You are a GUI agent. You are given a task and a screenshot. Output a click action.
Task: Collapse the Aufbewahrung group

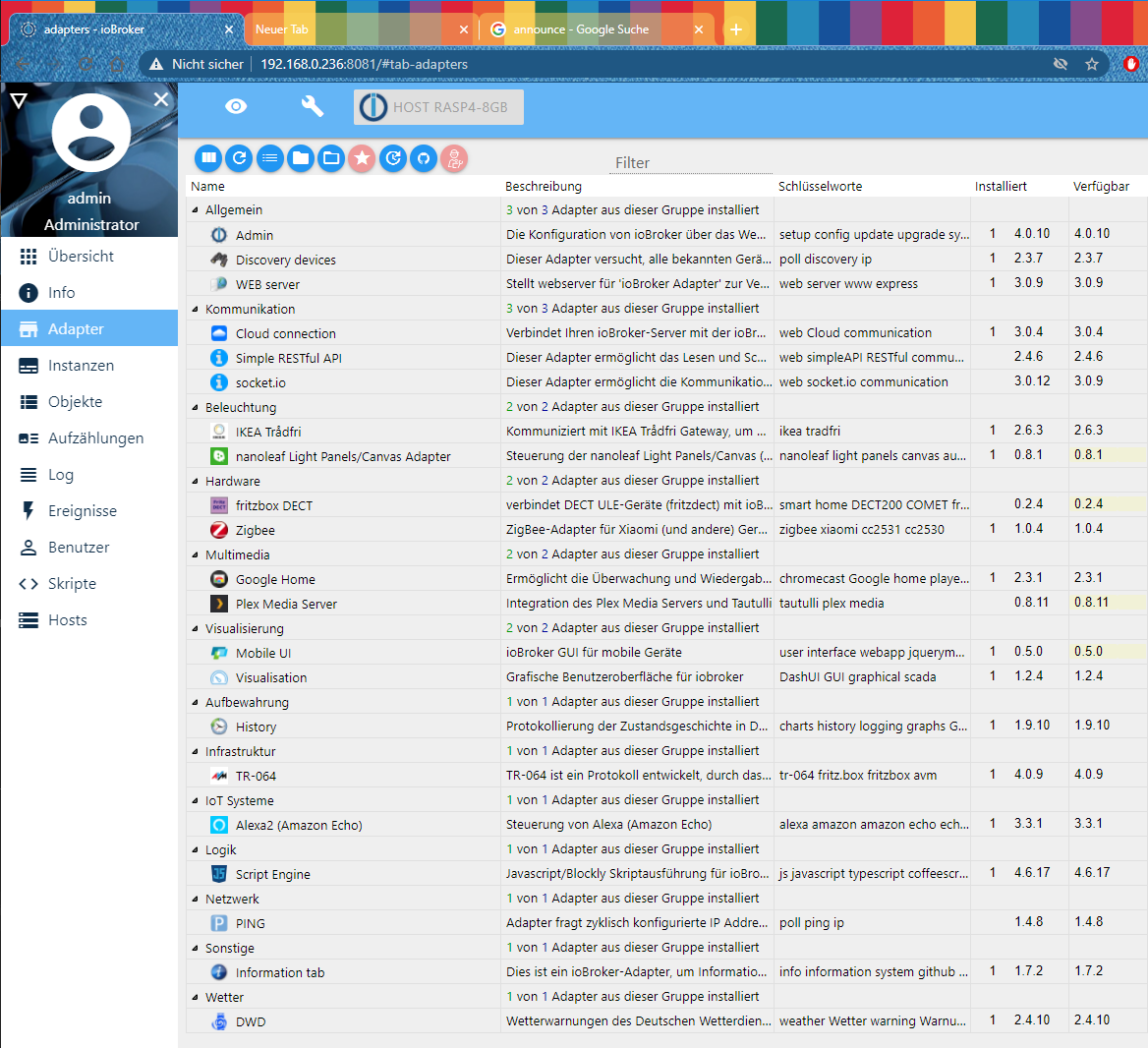tap(195, 702)
